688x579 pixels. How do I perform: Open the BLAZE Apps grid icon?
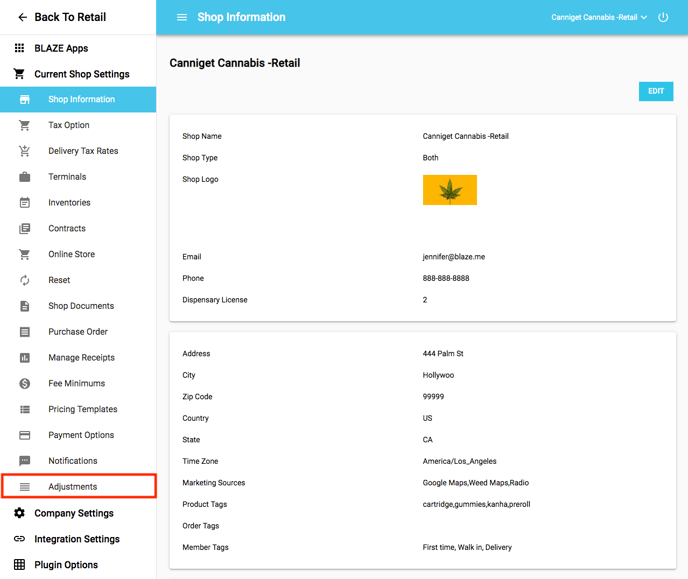pos(19,48)
